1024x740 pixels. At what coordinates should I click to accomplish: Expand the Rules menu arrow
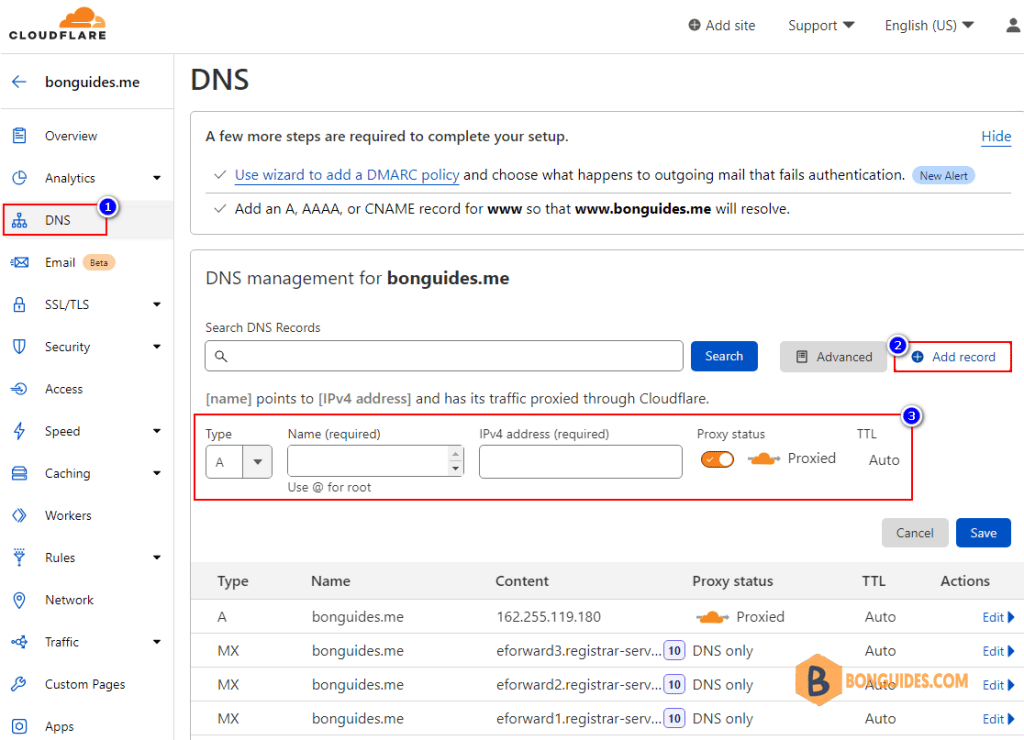pyautogui.click(x=157, y=558)
